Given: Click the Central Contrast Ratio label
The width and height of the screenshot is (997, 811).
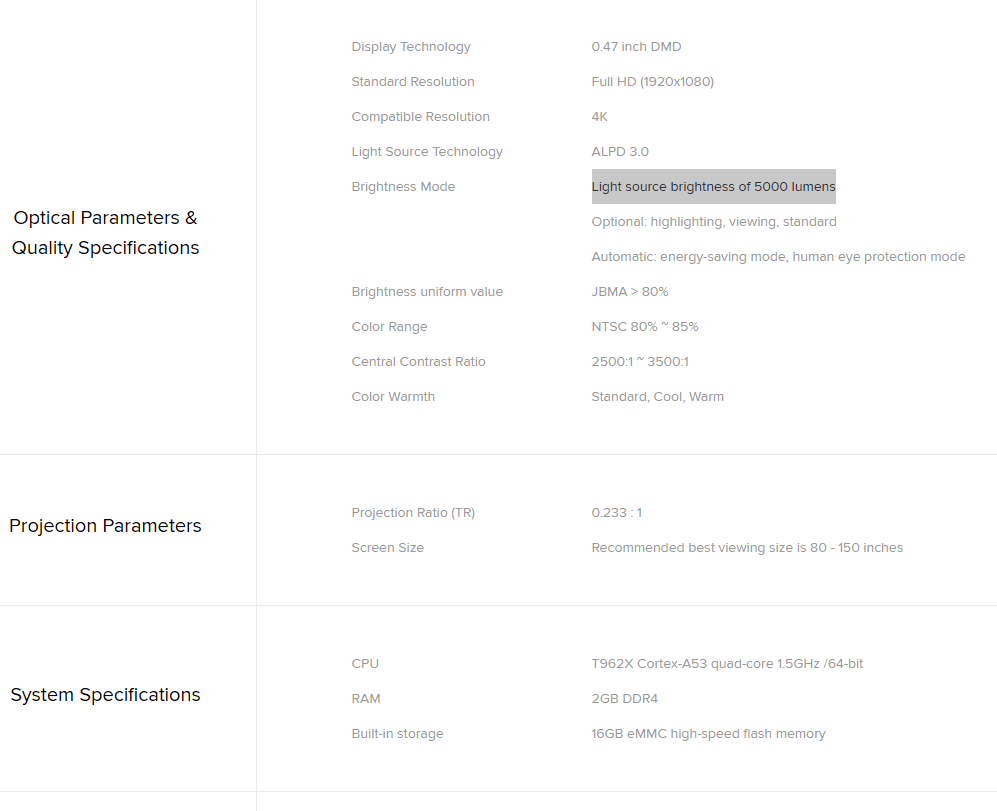Looking at the screenshot, I should 418,362.
